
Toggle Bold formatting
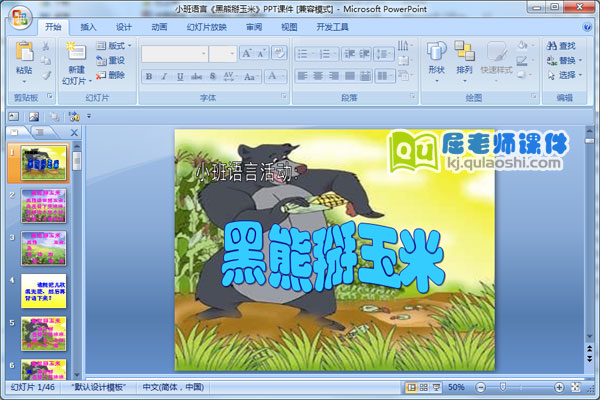[x=149, y=76]
